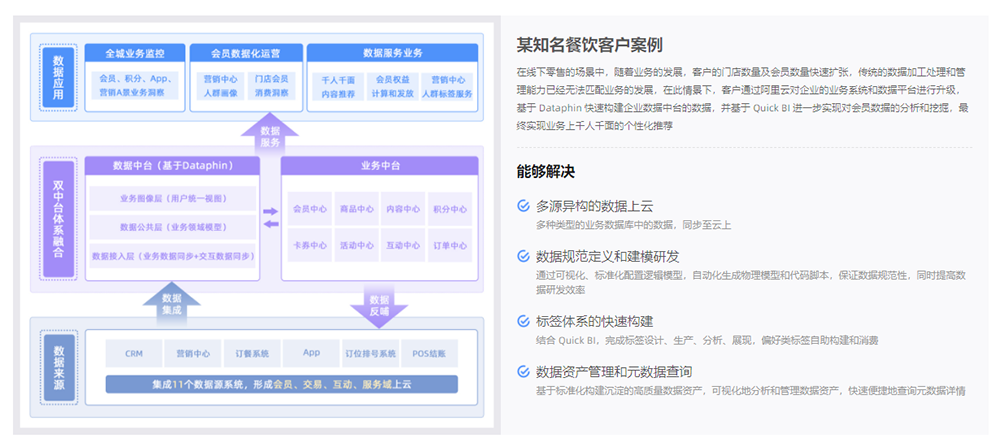
Task: Click the 数据应用 vertical label
Action: (58, 77)
